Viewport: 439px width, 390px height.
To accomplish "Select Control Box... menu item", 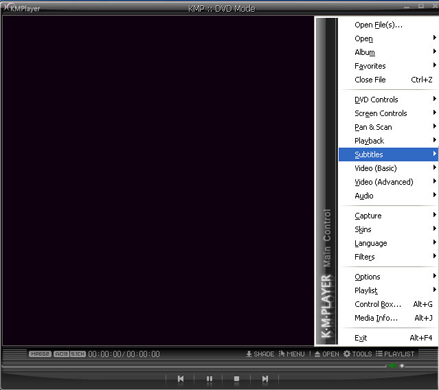I will point(388,304).
